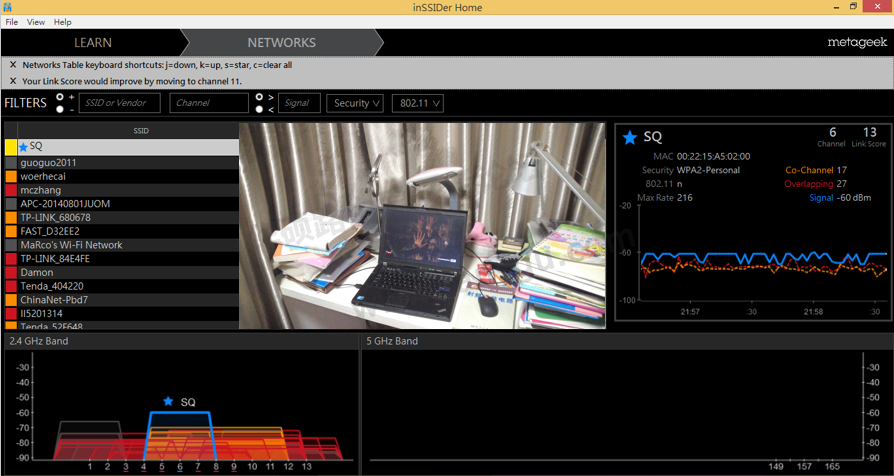894x476 pixels.
Task: Click the star icon beside SQ in list
Action: [23, 147]
